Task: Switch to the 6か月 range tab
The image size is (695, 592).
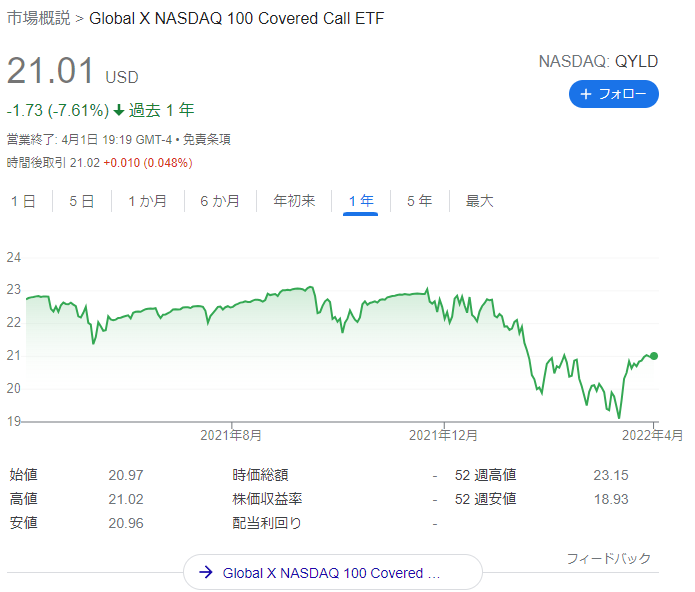Action: coord(220,201)
